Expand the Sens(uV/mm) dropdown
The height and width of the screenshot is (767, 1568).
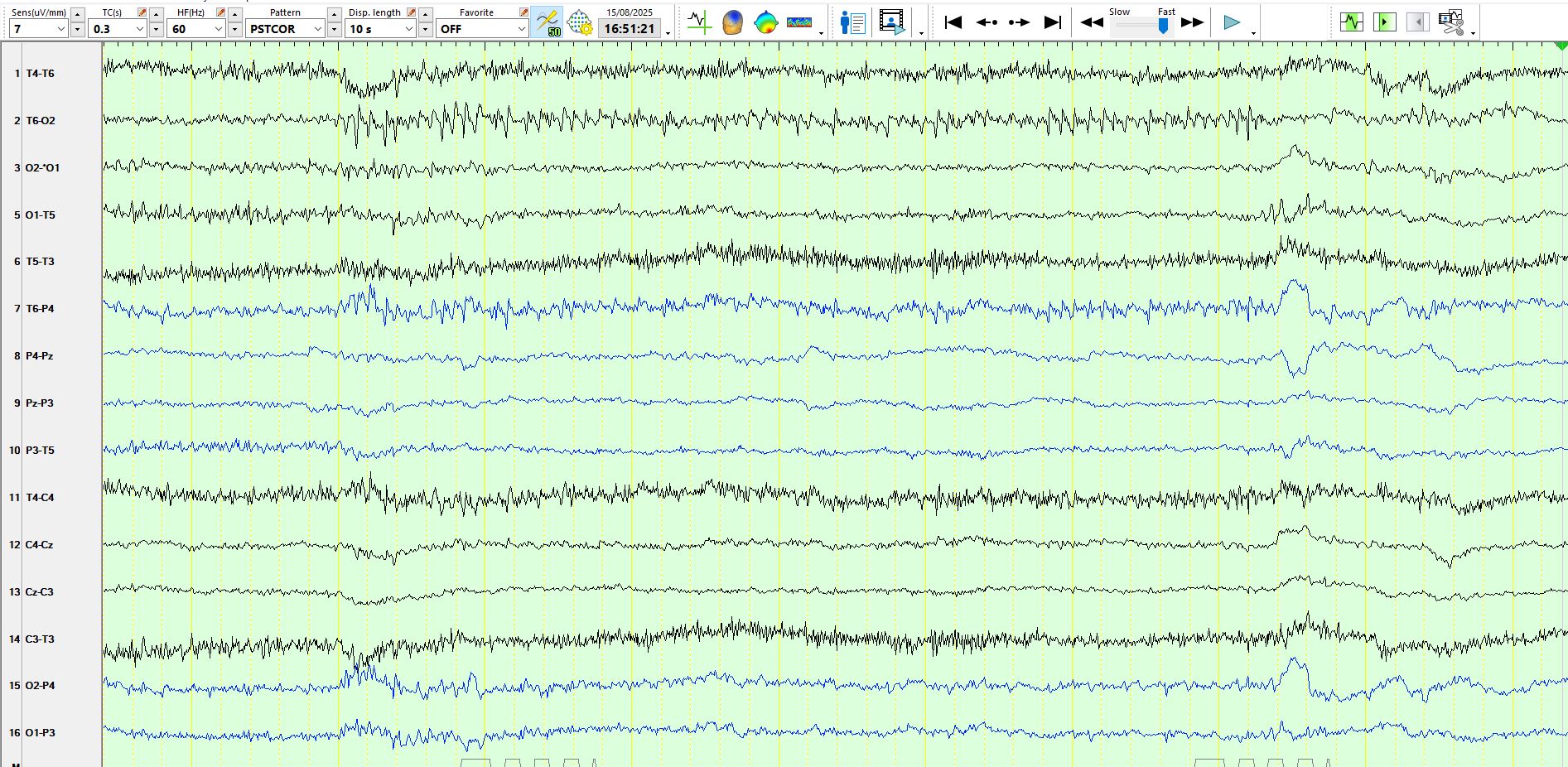60,29
